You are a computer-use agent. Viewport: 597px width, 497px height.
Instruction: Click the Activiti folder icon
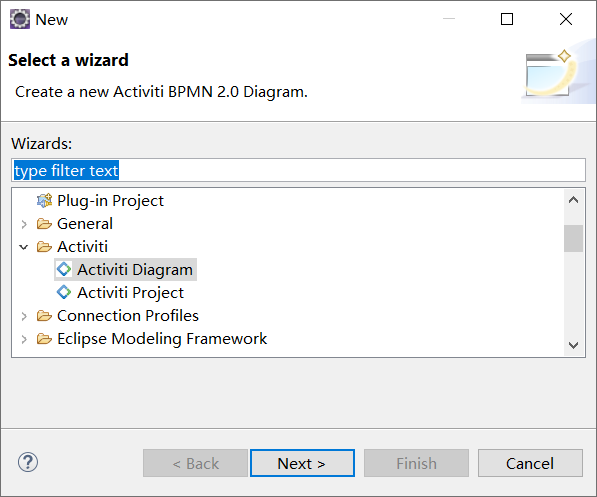44,247
